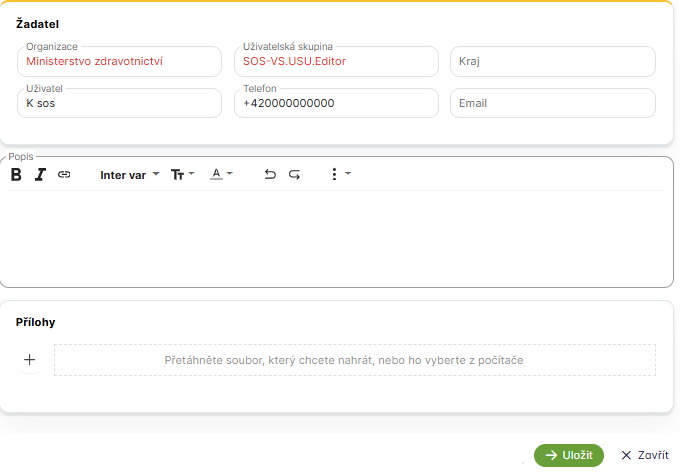
Task: Edit the Telefon number field
Action: [x=336, y=103]
